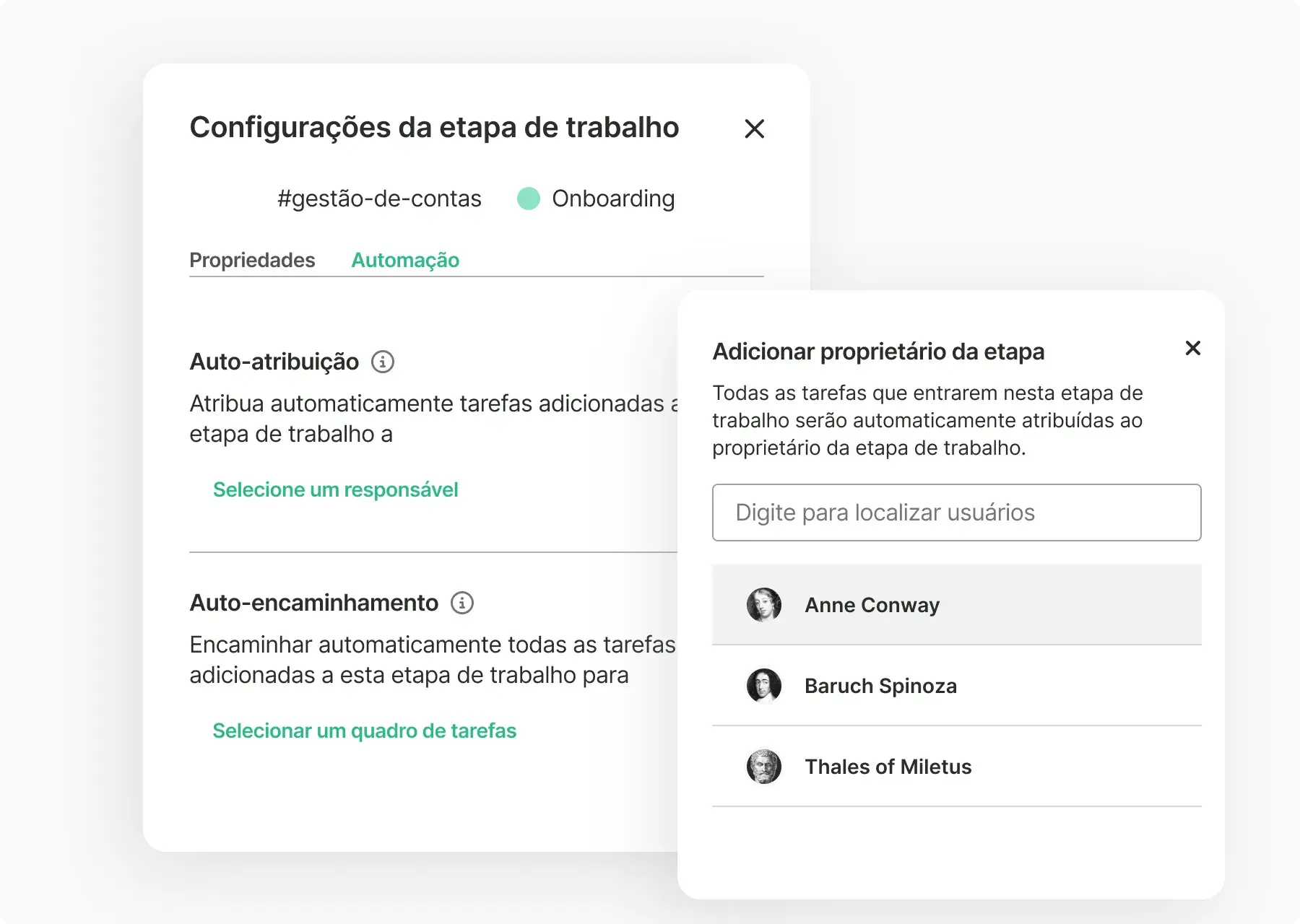The image size is (1300, 924).
Task: Click the Onboarding stage name
Action: point(613,199)
